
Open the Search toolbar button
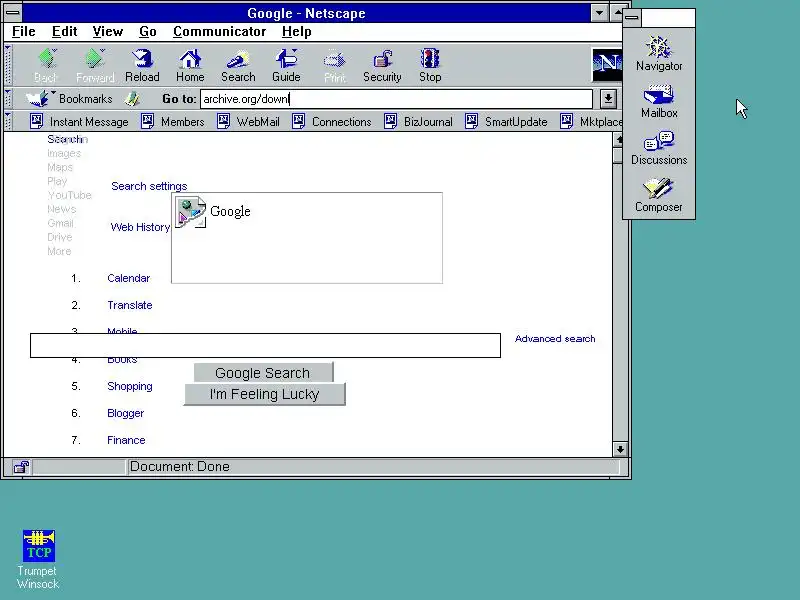[x=238, y=65]
